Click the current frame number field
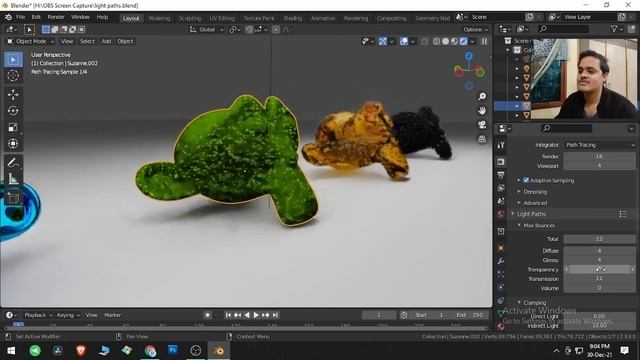This screenshot has width=640, height=360. (379, 315)
